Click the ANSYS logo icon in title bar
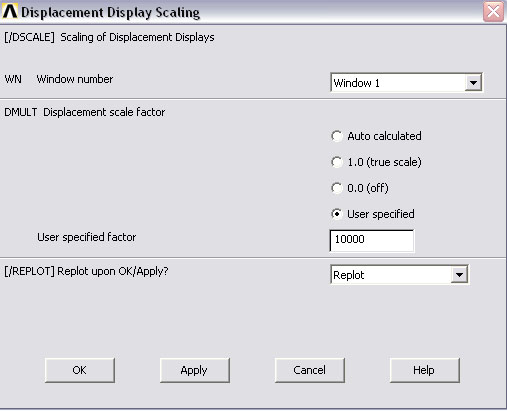 point(10,11)
